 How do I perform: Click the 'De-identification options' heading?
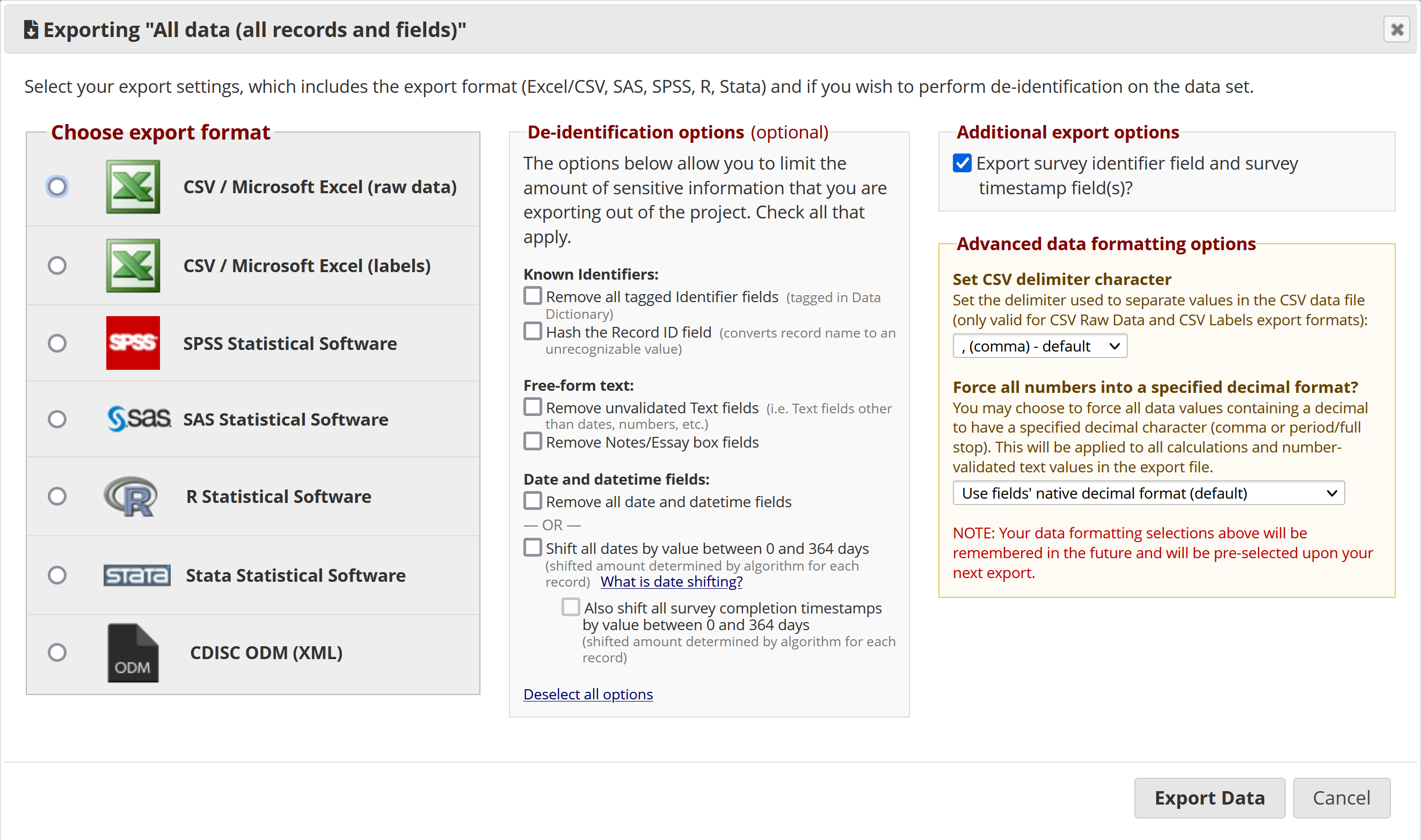click(x=636, y=132)
